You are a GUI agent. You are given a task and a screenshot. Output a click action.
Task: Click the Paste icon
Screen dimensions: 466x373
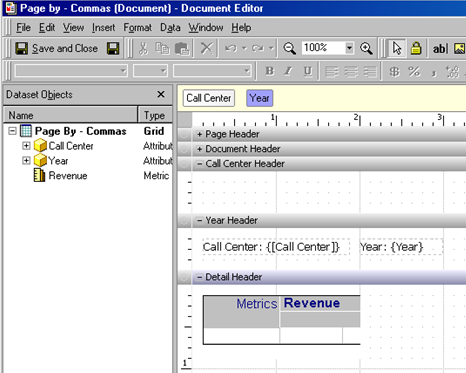coord(182,49)
